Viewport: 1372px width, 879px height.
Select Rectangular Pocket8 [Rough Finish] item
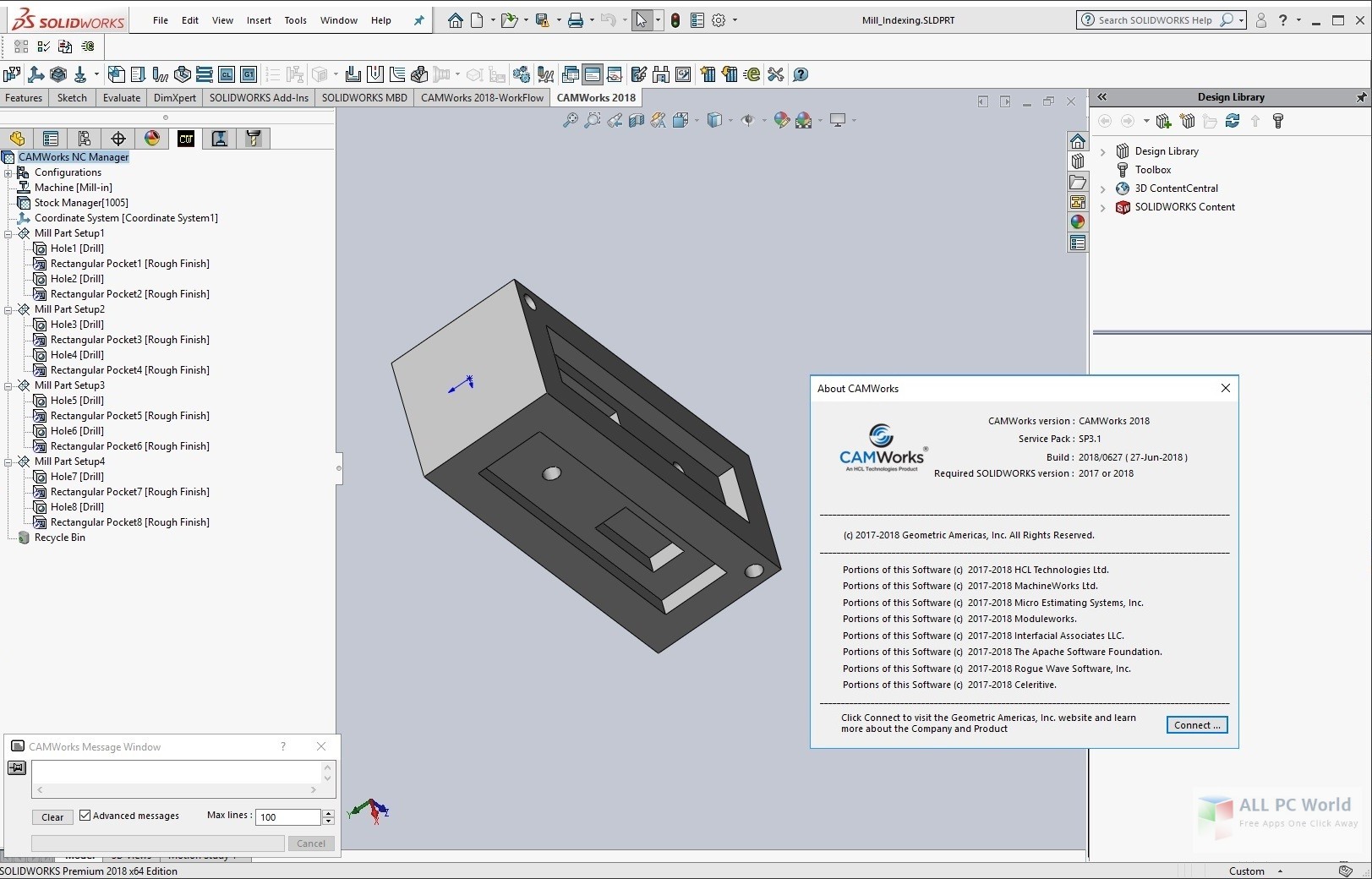click(x=129, y=522)
